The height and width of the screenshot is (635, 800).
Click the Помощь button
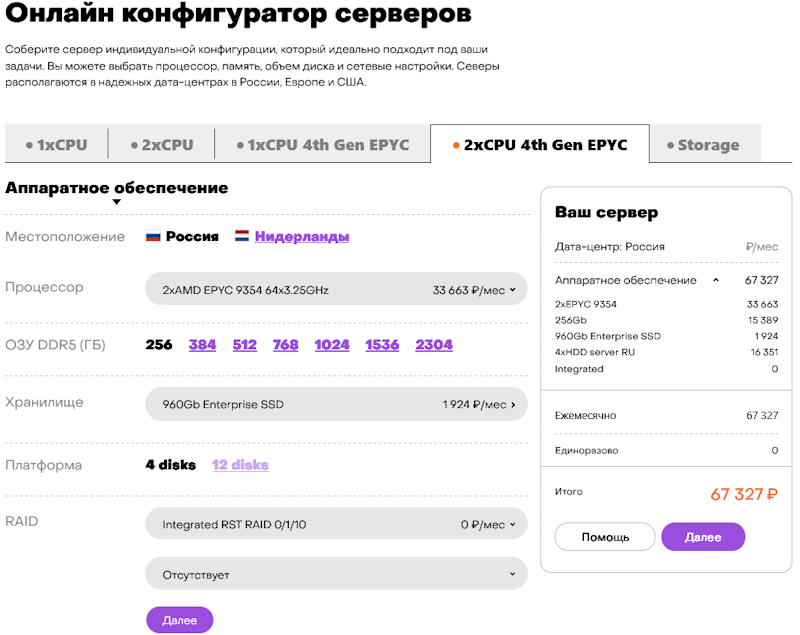(x=605, y=537)
